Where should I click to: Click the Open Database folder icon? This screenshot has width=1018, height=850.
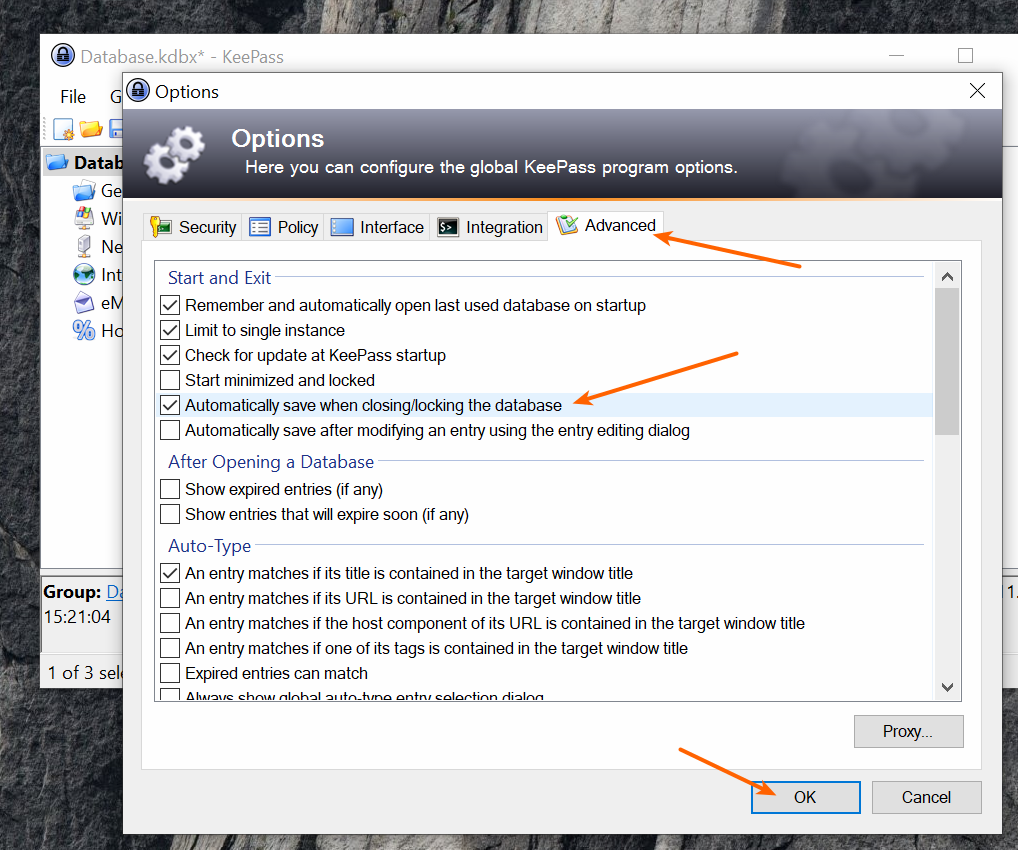click(x=91, y=129)
